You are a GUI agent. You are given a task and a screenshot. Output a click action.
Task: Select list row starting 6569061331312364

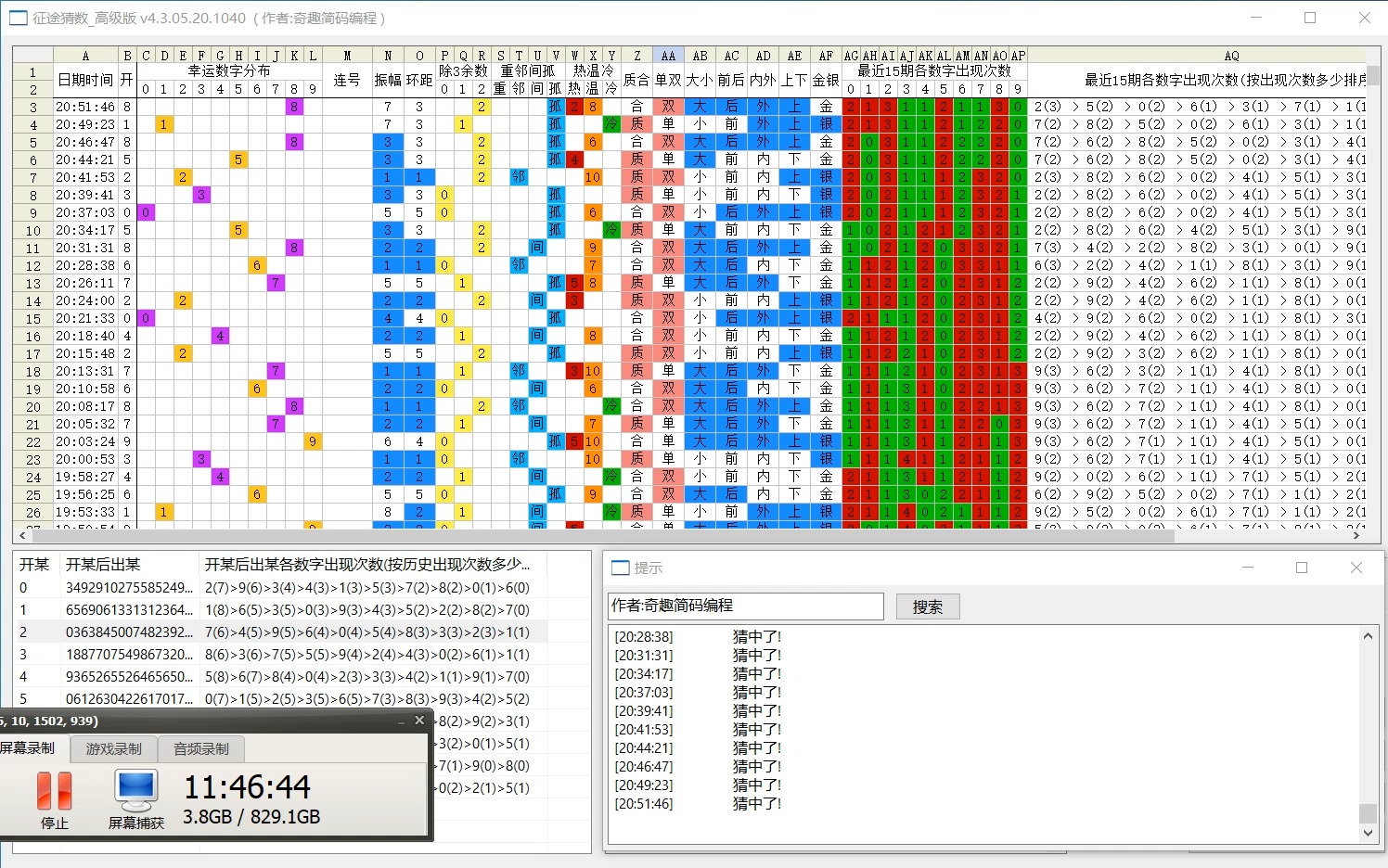point(282,610)
